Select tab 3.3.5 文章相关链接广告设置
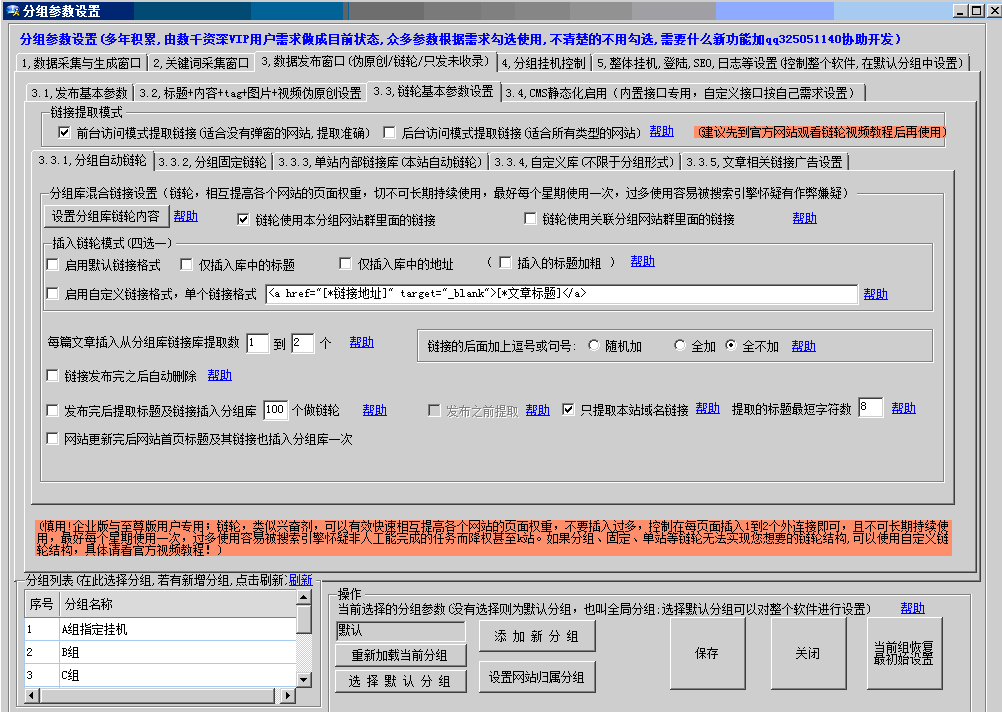1002x712 pixels. tap(764, 162)
